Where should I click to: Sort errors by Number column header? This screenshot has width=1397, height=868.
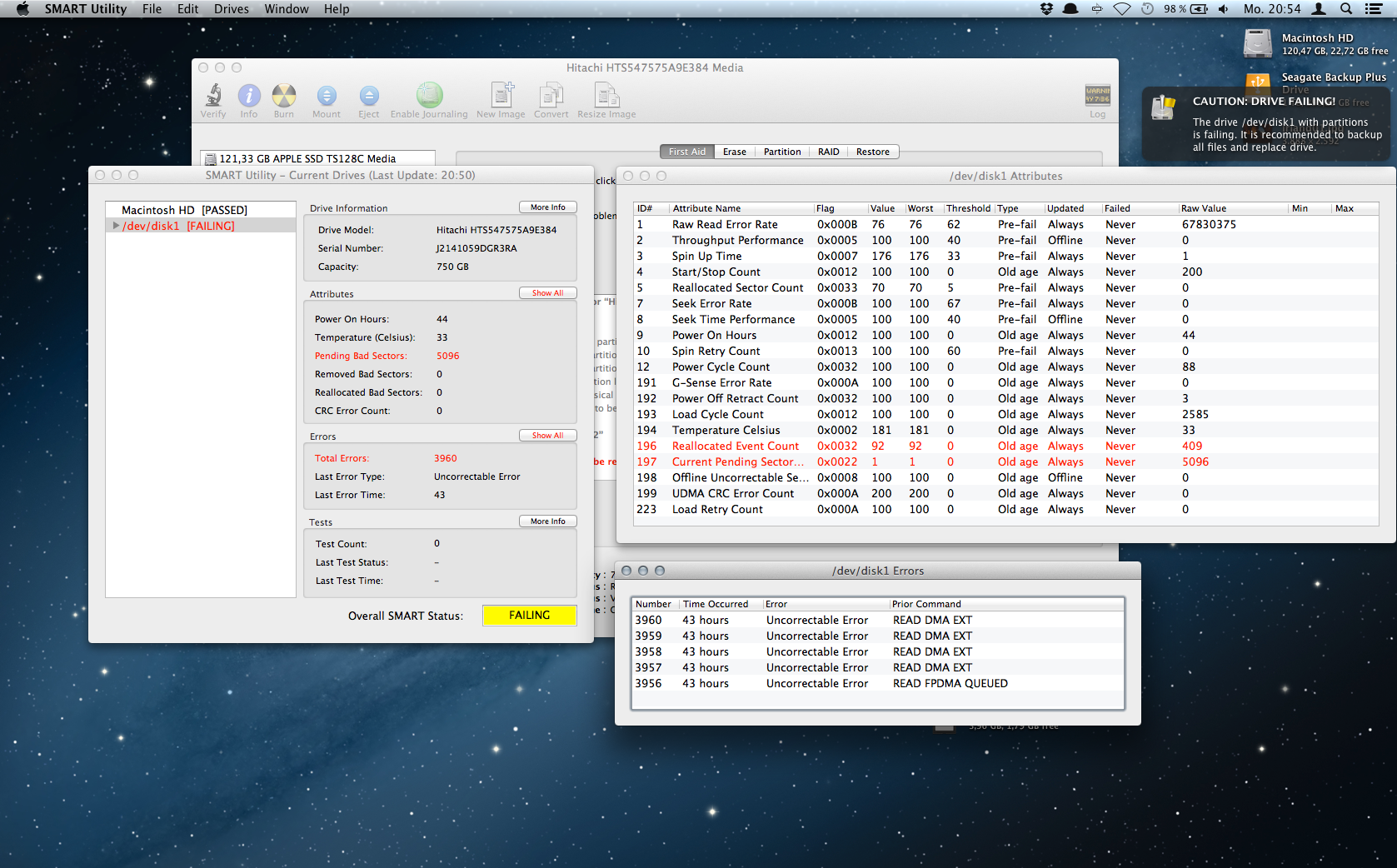pyautogui.click(x=656, y=604)
